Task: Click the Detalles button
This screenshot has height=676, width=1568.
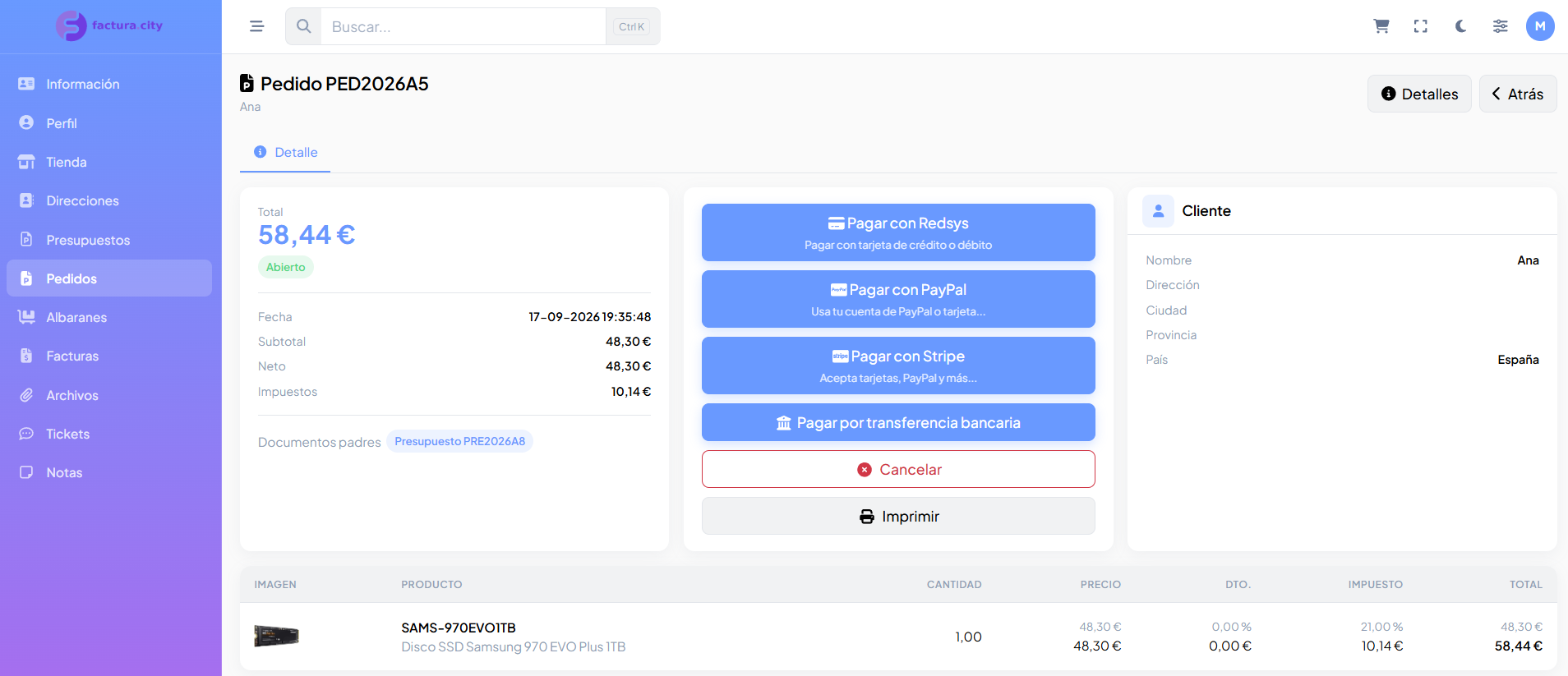Action: 1419,94
